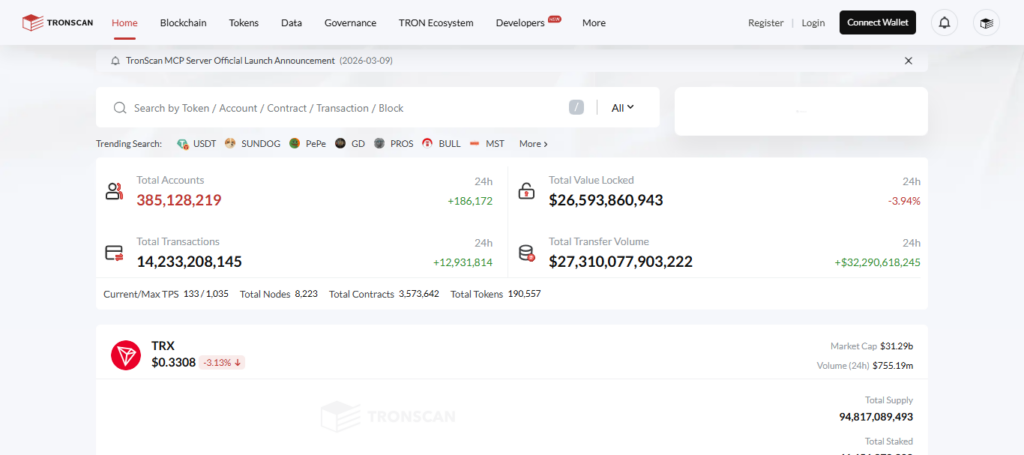
Task: Open the Developers menu
Action: pyautogui.click(x=520, y=23)
